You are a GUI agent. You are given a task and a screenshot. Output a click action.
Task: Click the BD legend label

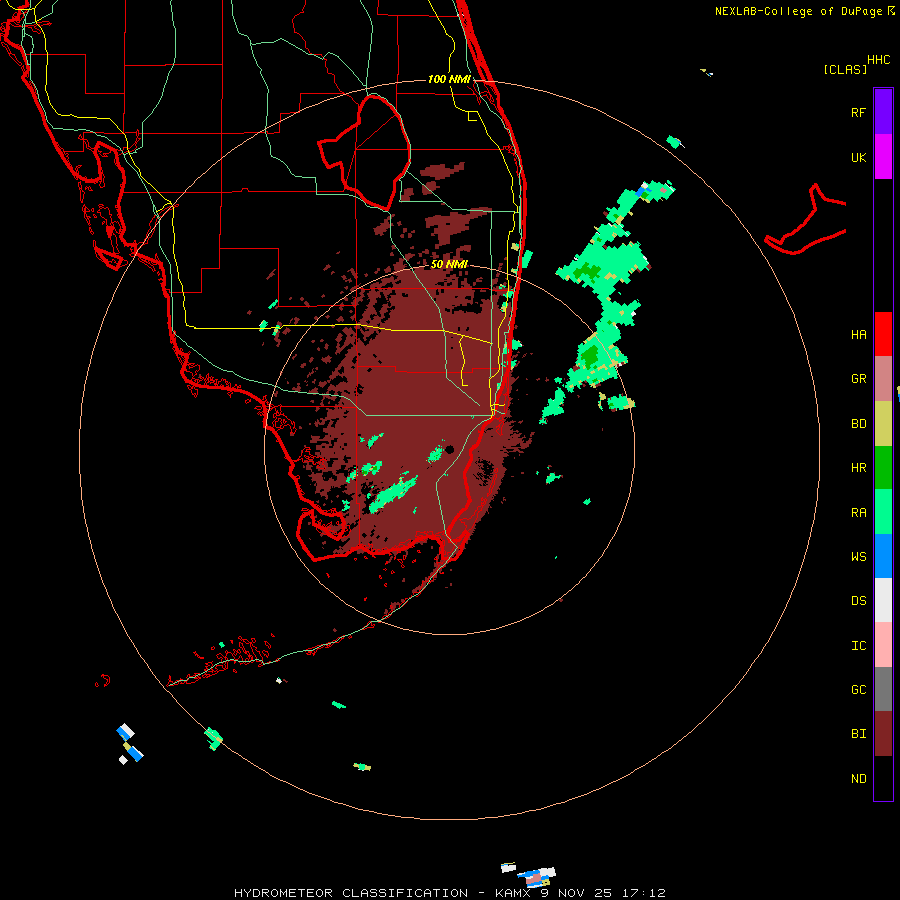pyautogui.click(x=858, y=424)
